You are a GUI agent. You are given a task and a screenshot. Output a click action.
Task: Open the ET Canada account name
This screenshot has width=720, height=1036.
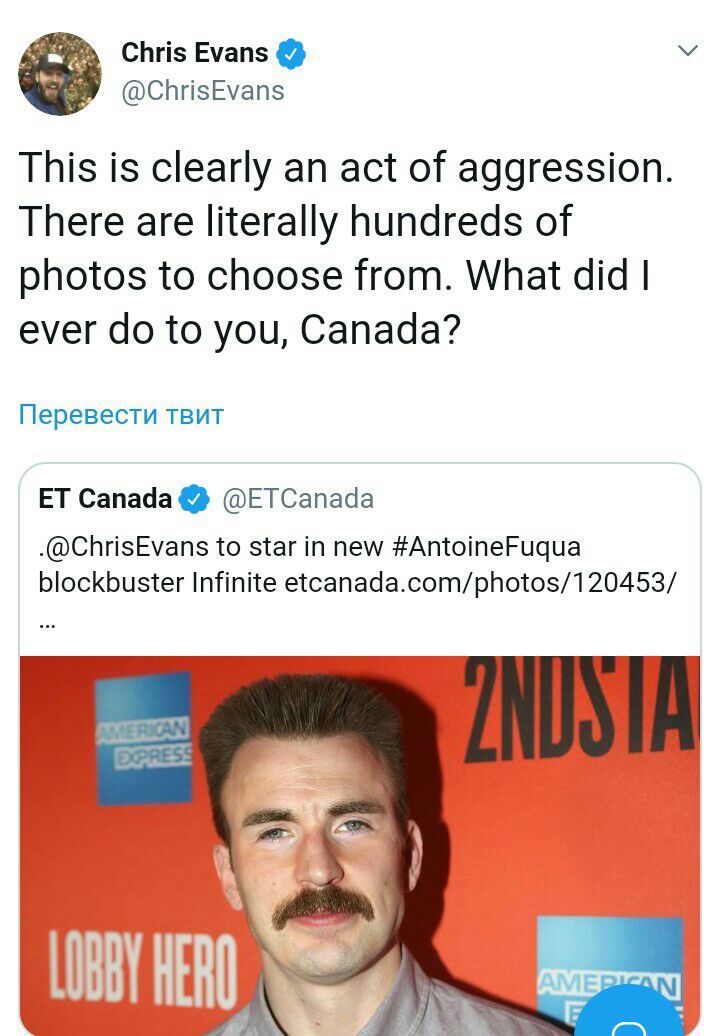[105, 498]
